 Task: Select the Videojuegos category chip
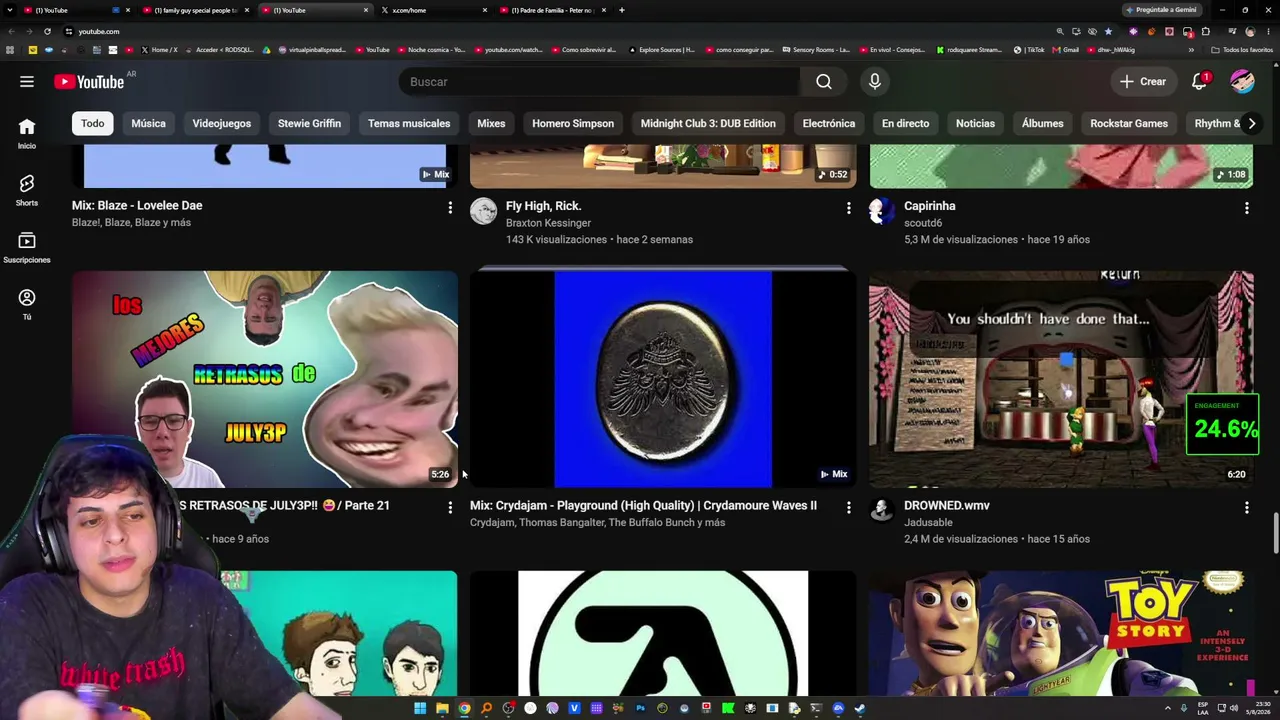point(222,124)
